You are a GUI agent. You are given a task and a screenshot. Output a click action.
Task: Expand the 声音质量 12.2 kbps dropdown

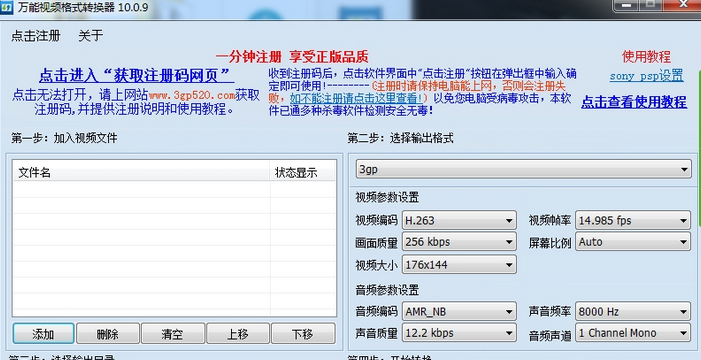click(460, 333)
